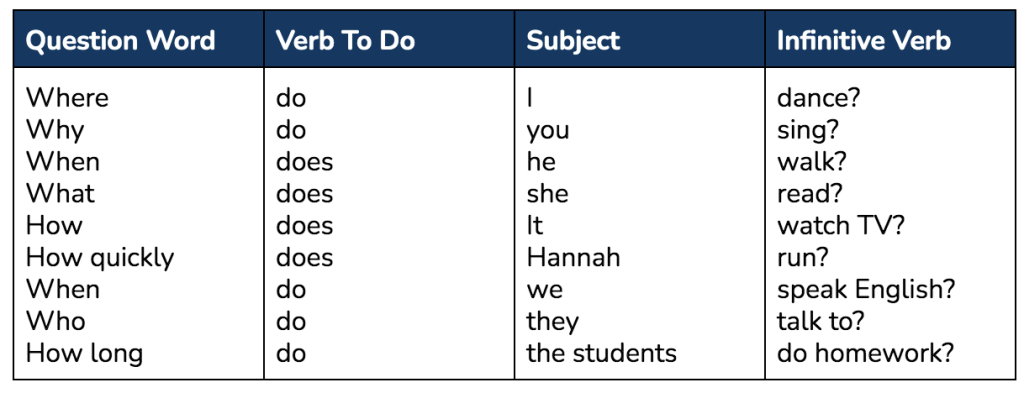The image size is (1024, 393).
Task: Click the word Why
Action: 55,131
